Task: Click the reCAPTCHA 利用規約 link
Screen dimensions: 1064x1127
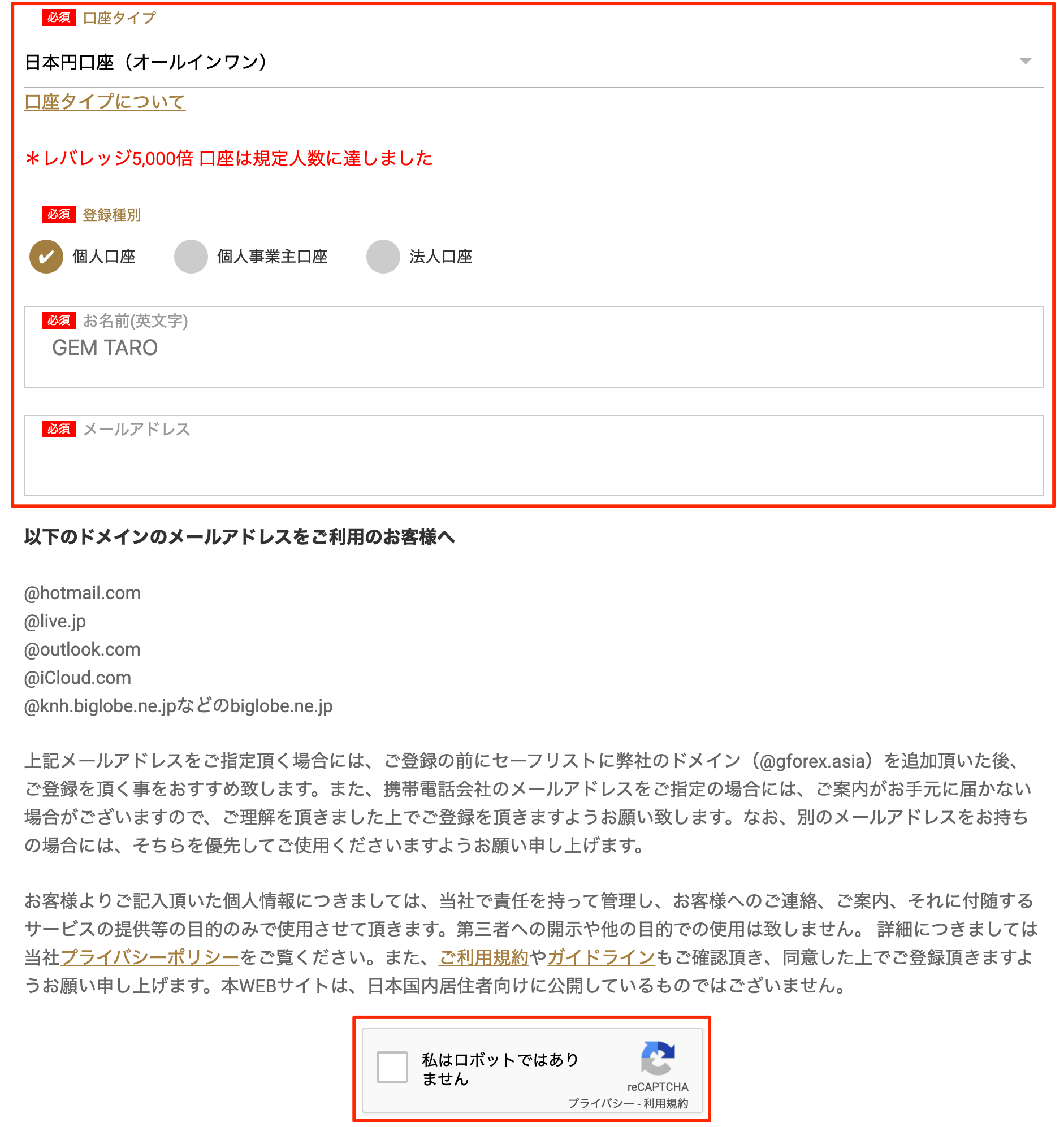Action: click(x=666, y=1103)
